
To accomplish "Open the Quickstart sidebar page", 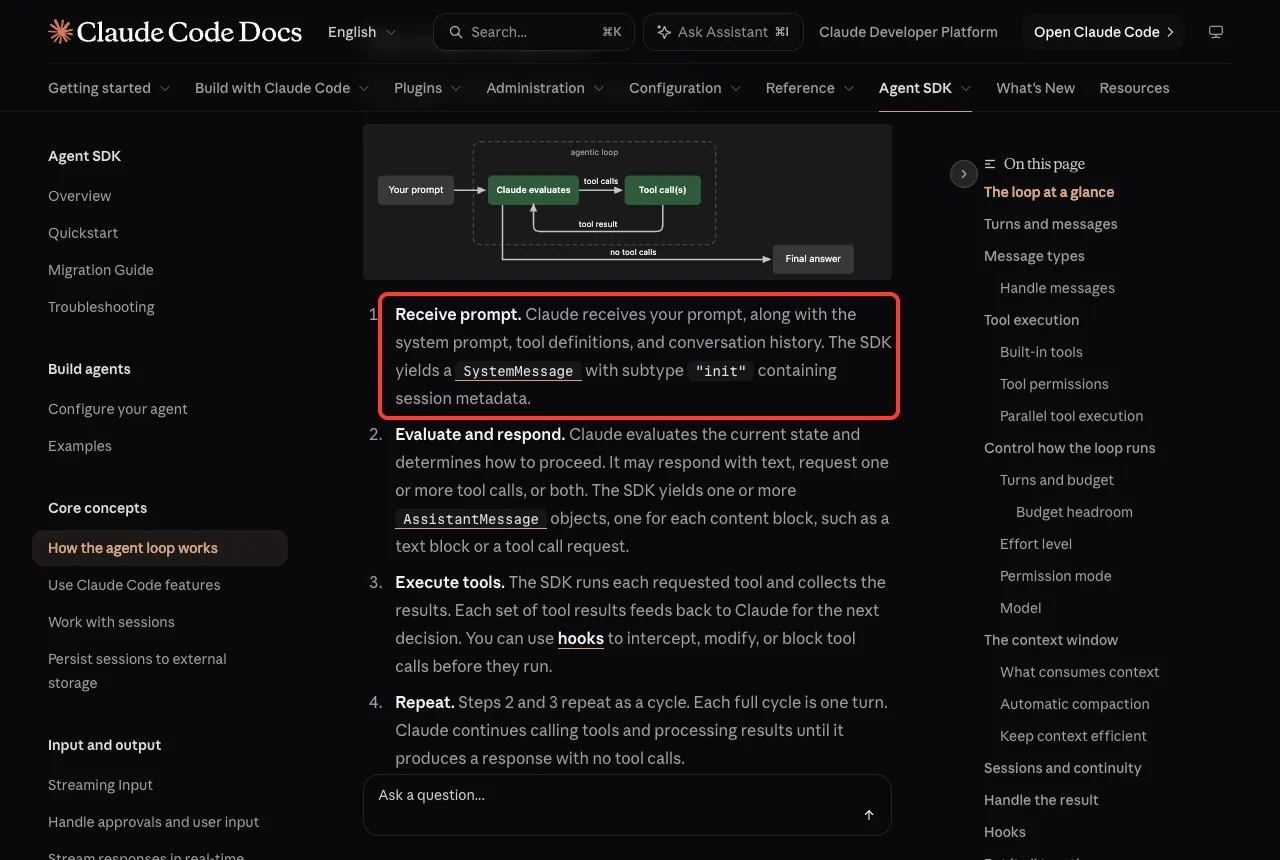I will (83, 233).
